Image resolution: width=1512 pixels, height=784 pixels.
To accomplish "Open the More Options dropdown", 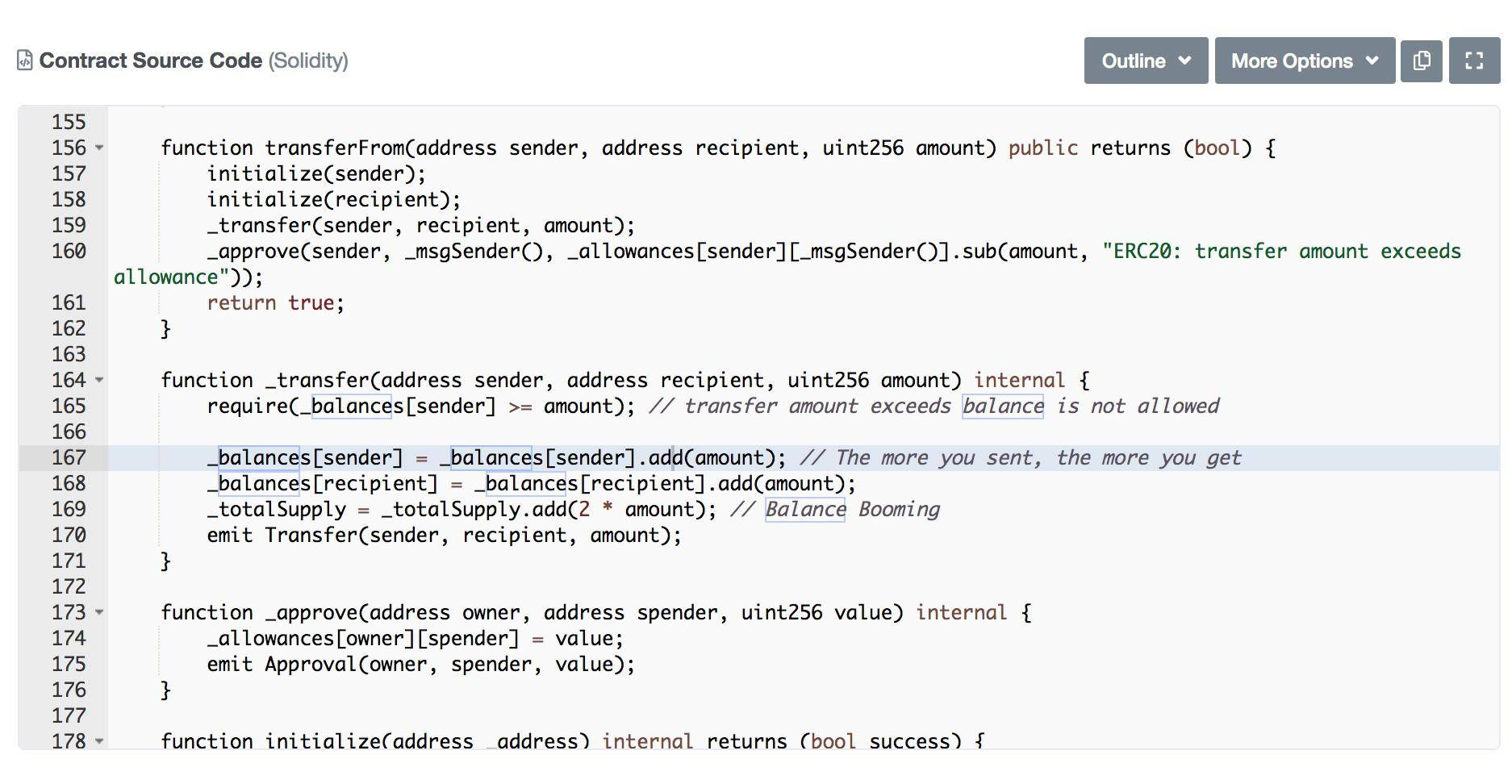I will pyautogui.click(x=1305, y=60).
